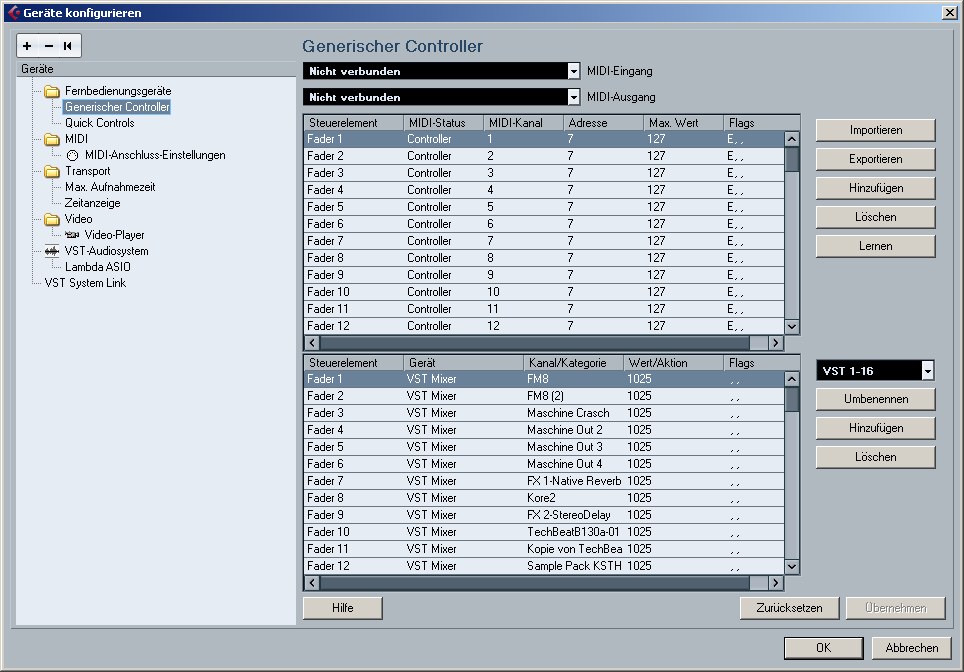Click the Hilfe button
The image size is (964, 672).
[342, 608]
